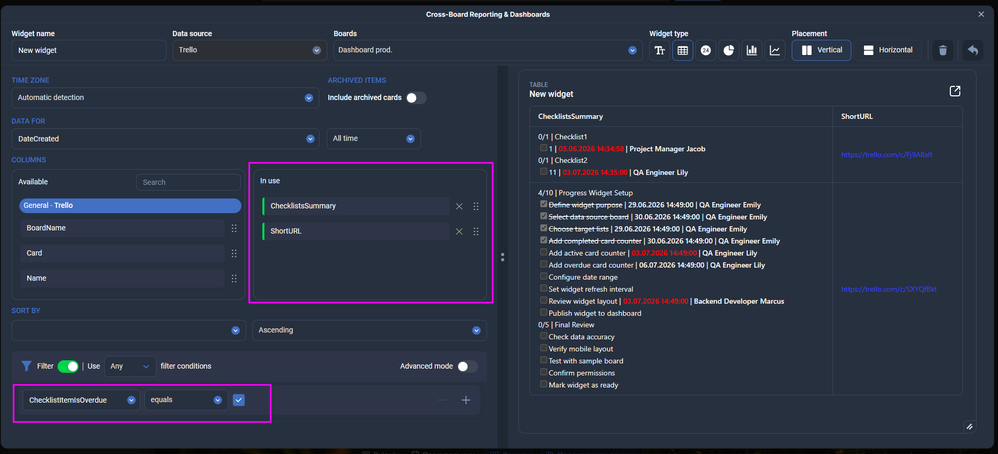Screen dimensions: 998x454
Task: Choose Vertical placement
Action: point(821,50)
